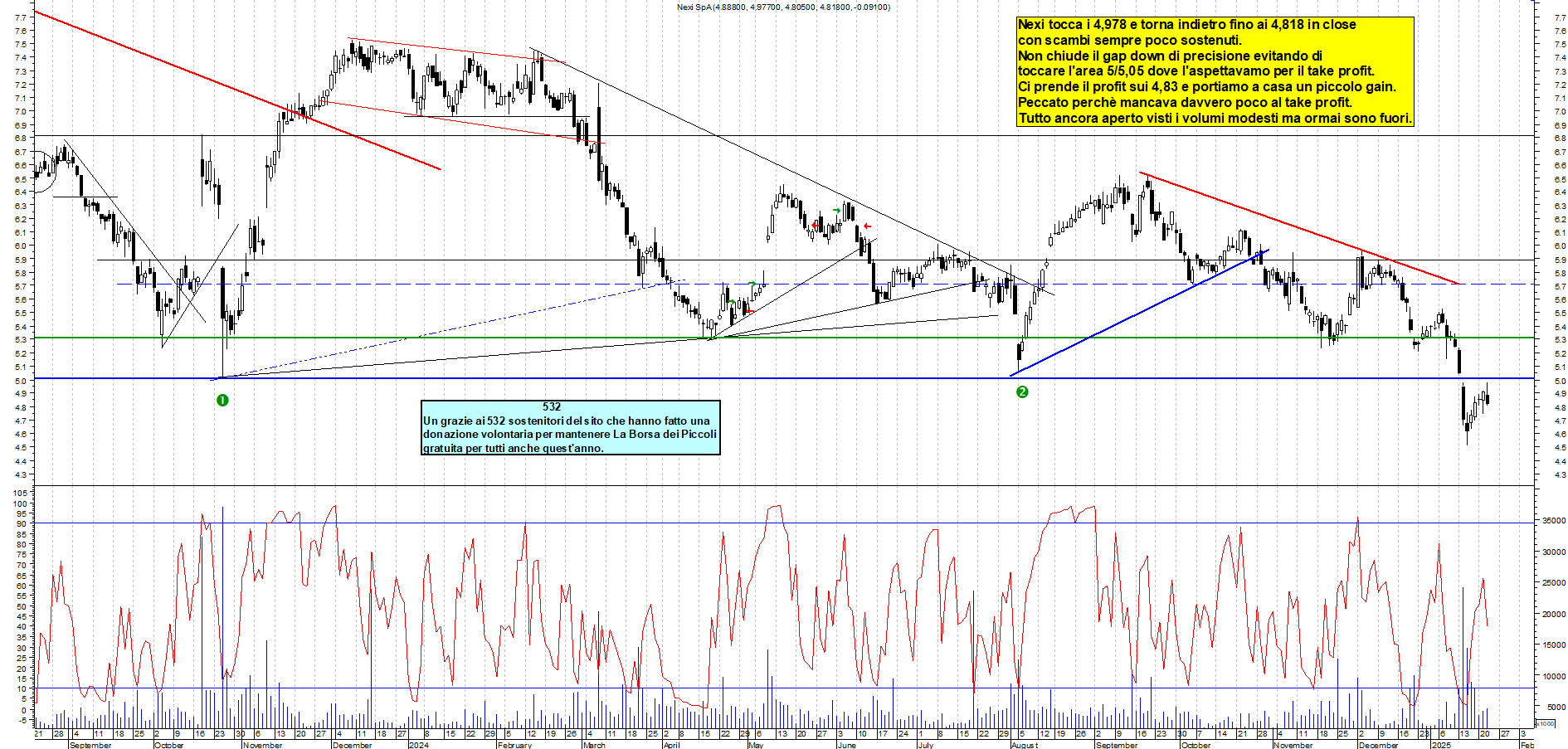Click the 100 label on the oscillator scale
The height and width of the screenshot is (749, 1568).
click(20, 503)
